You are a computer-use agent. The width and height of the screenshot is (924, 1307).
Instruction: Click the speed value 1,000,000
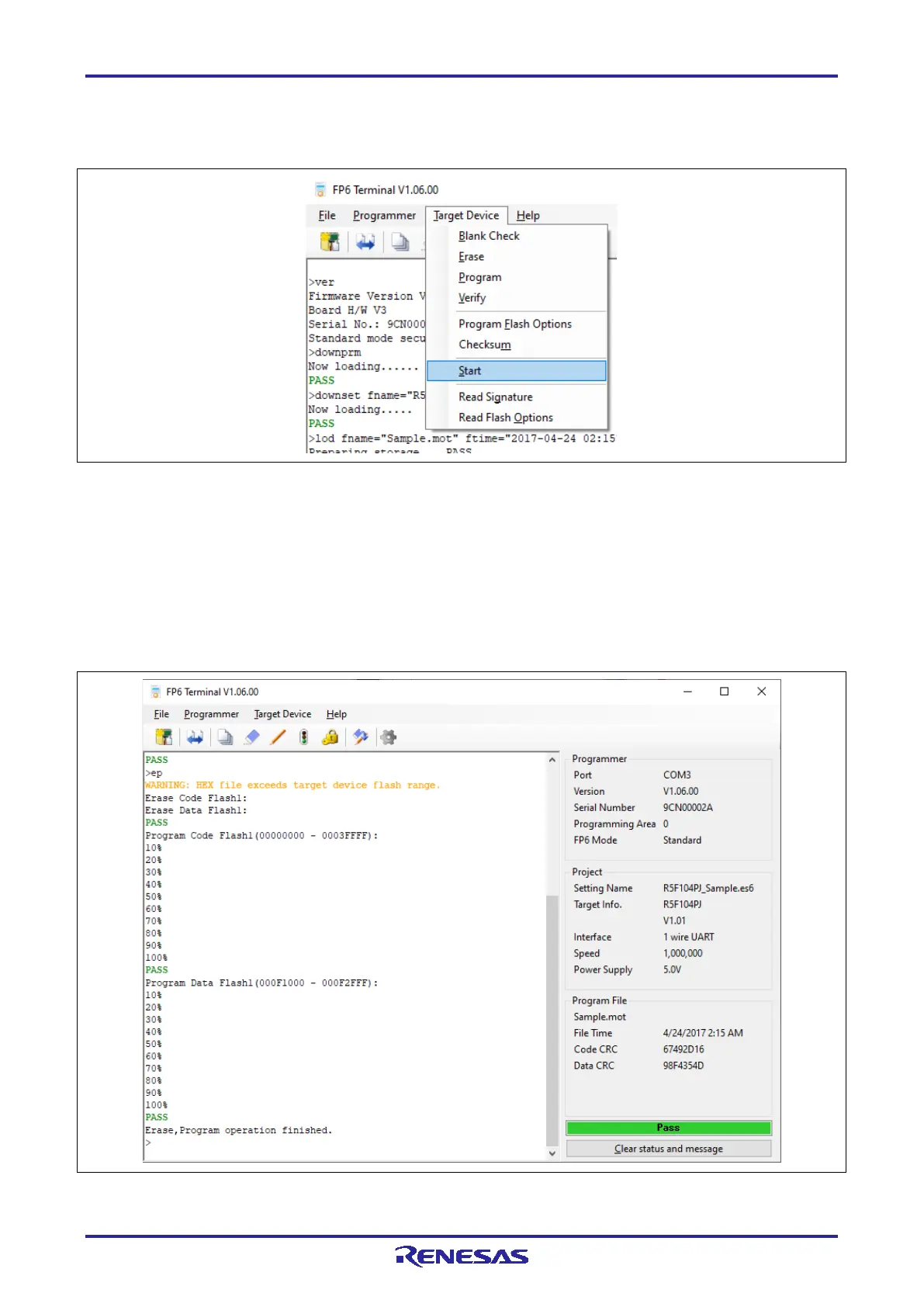tap(683, 954)
